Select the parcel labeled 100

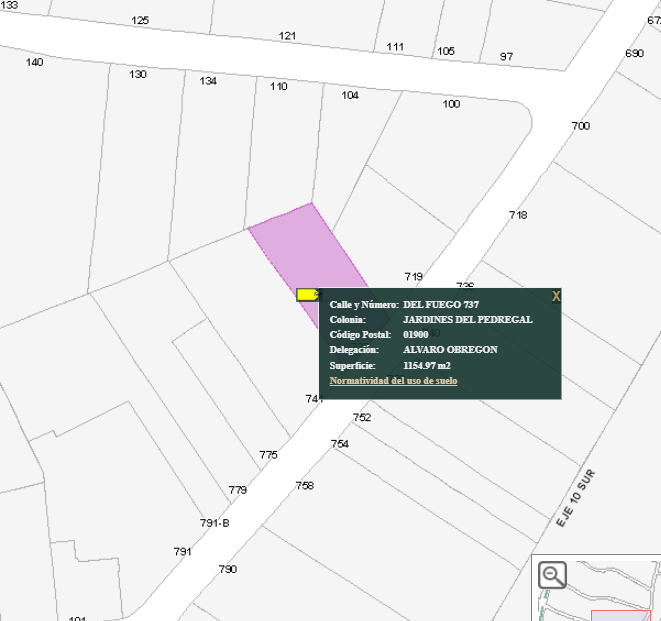click(x=451, y=104)
